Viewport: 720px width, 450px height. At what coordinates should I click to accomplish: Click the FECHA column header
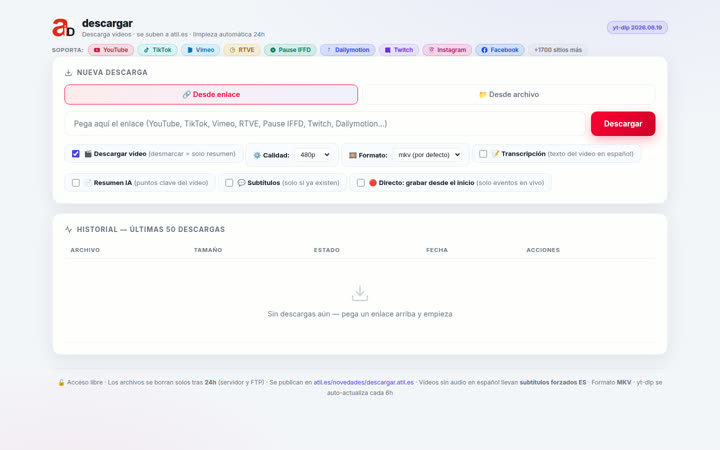[x=437, y=250]
